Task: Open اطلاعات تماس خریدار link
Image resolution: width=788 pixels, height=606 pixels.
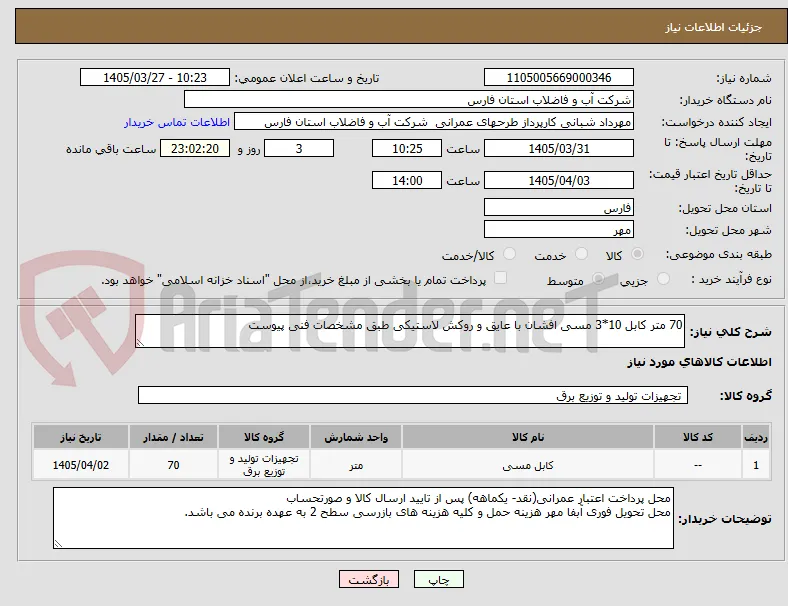Action: click(x=177, y=122)
